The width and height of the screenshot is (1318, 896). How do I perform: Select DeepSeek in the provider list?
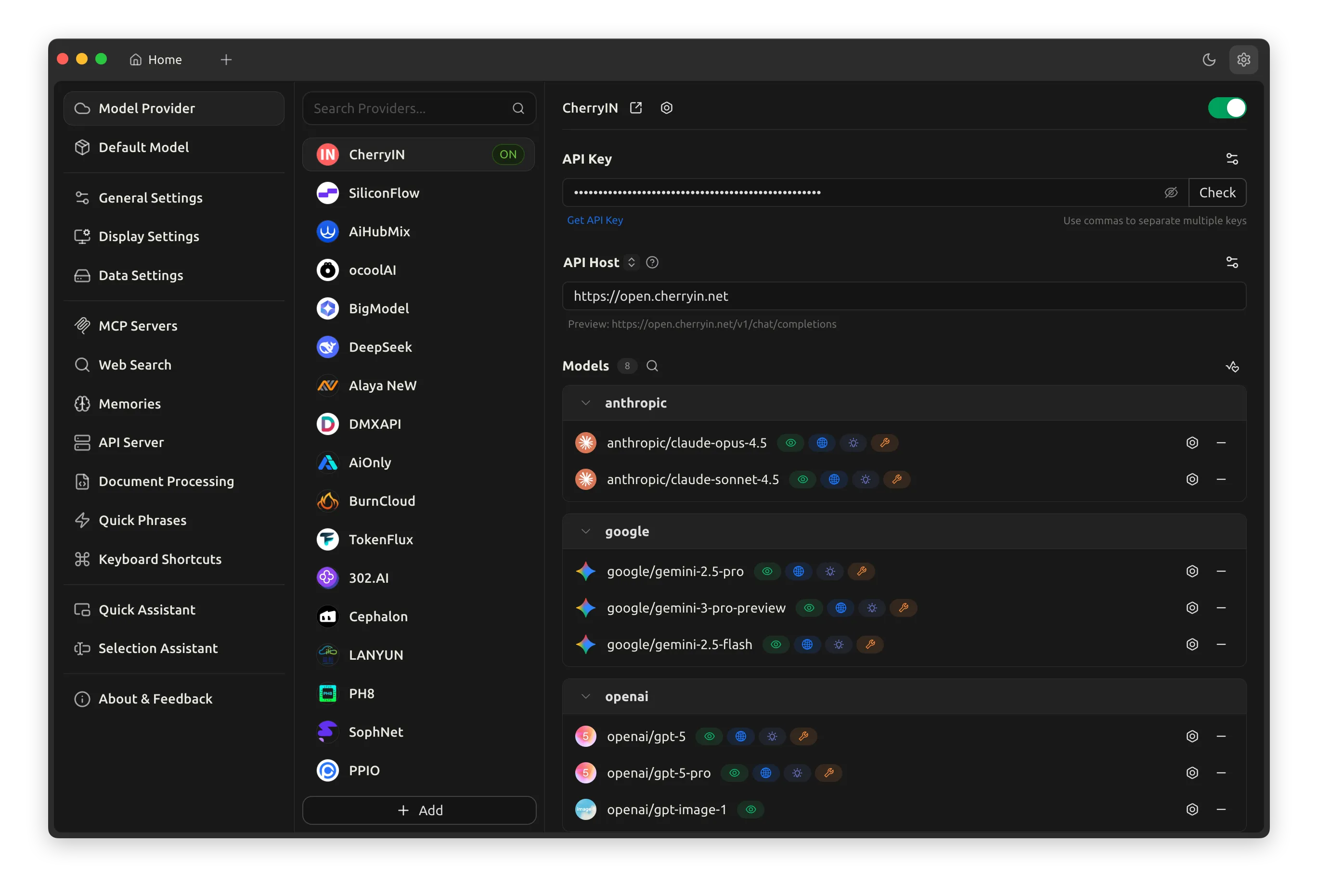(x=380, y=347)
